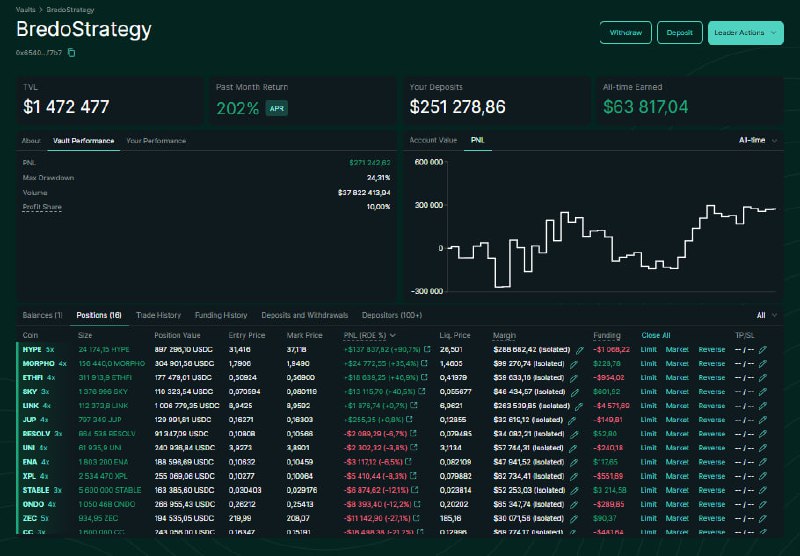Open the All positions filter dropdown
Viewport: 800px width, 556px height.
click(x=766, y=315)
